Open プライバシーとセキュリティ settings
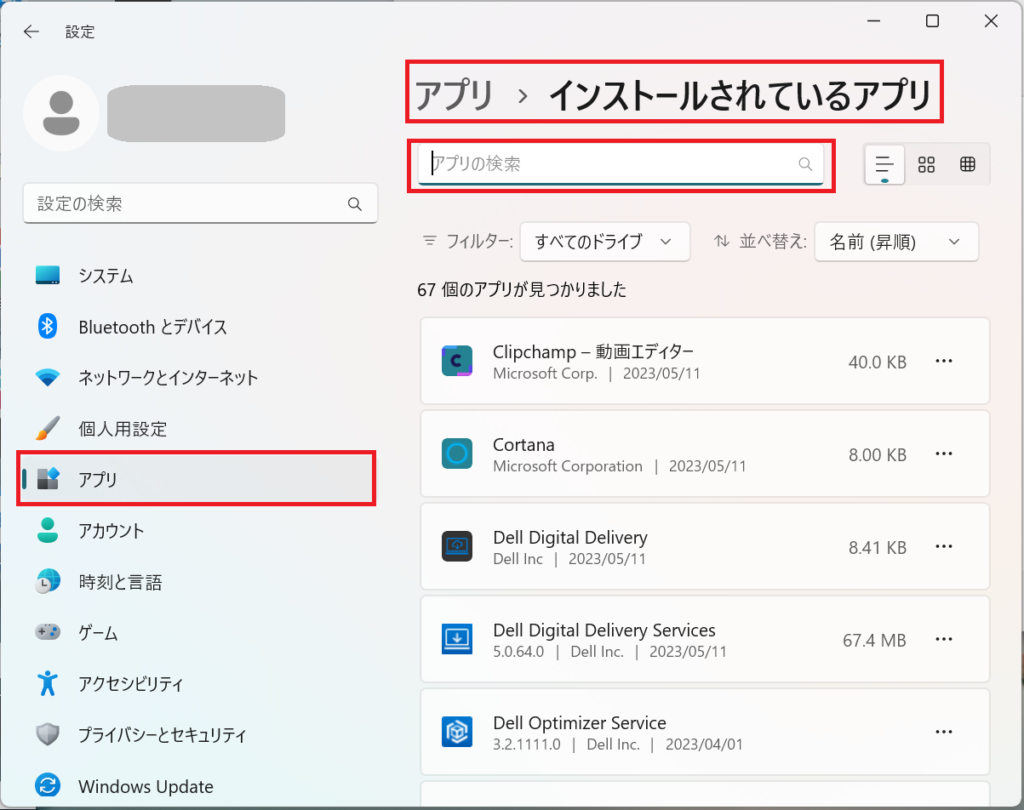1024x810 pixels. coord(199,734)
